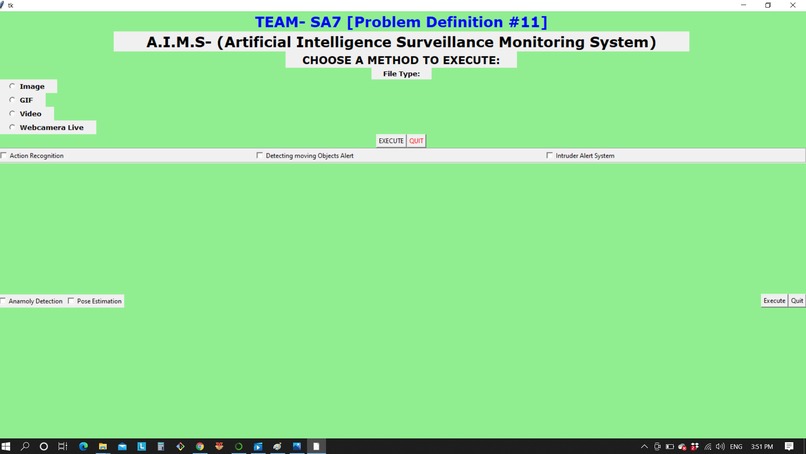Click the red QUIT button
The image size is (806, 454).
(x=416, y=141)
